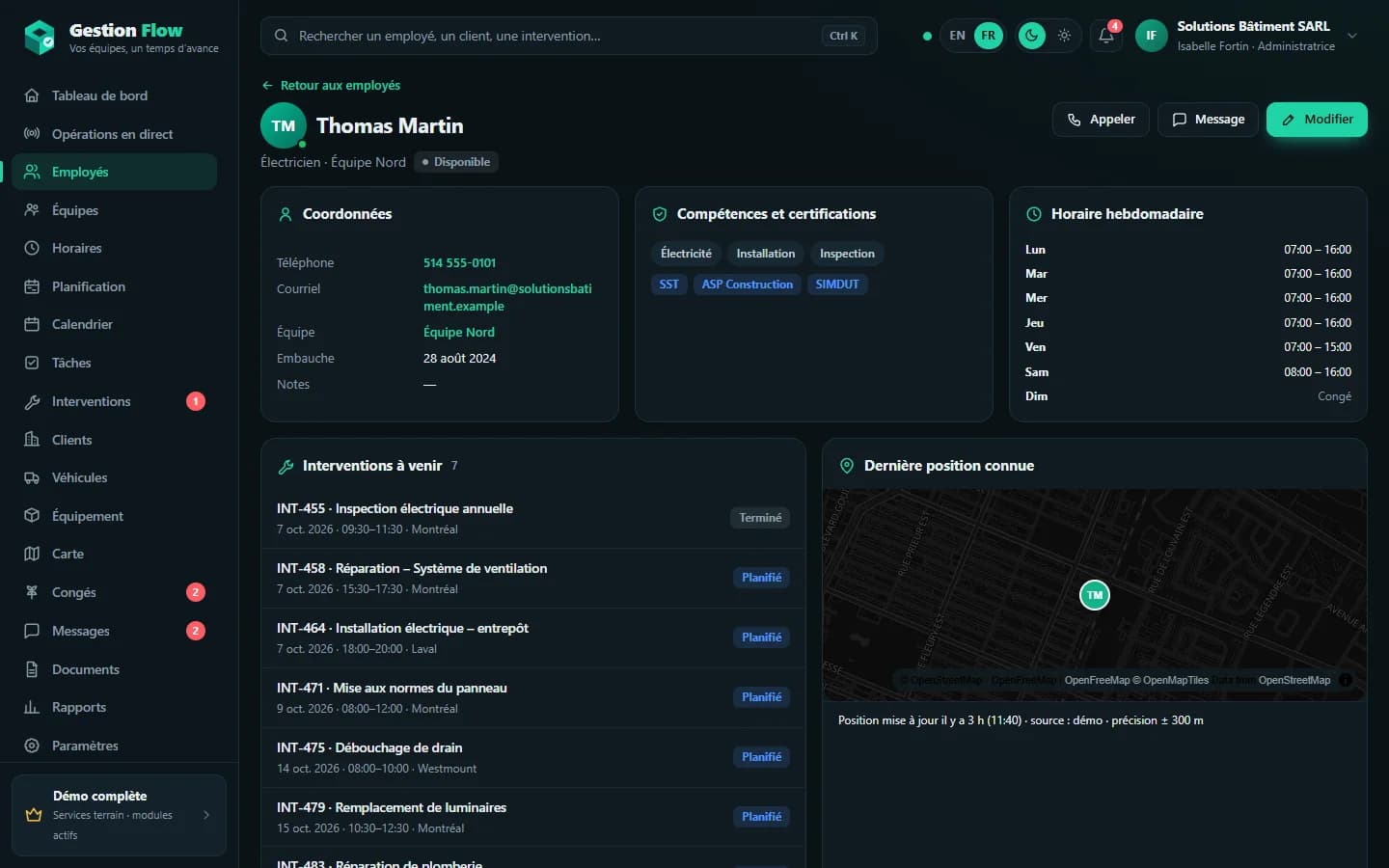The image size is (1389, 868).
Task: Click the Gestion Flow logo
Action: tap(40, 38)
